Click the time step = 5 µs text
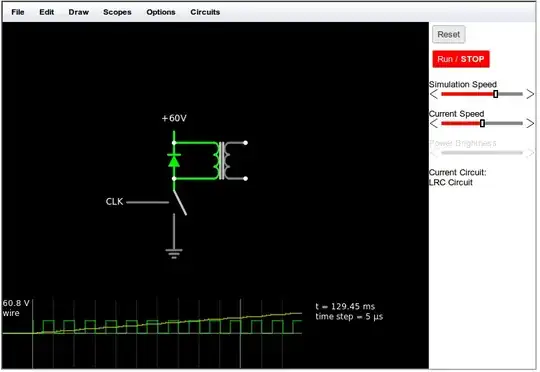The height and width of the screenshot is (372, 540). [349, 317]
